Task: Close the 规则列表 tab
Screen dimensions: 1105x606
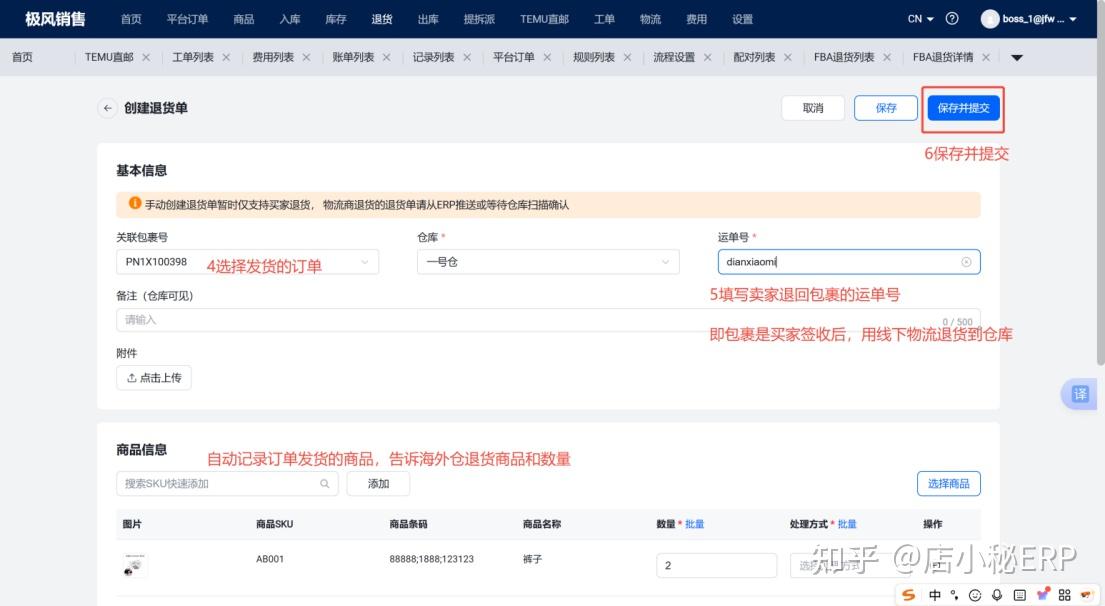Action: 627,57
